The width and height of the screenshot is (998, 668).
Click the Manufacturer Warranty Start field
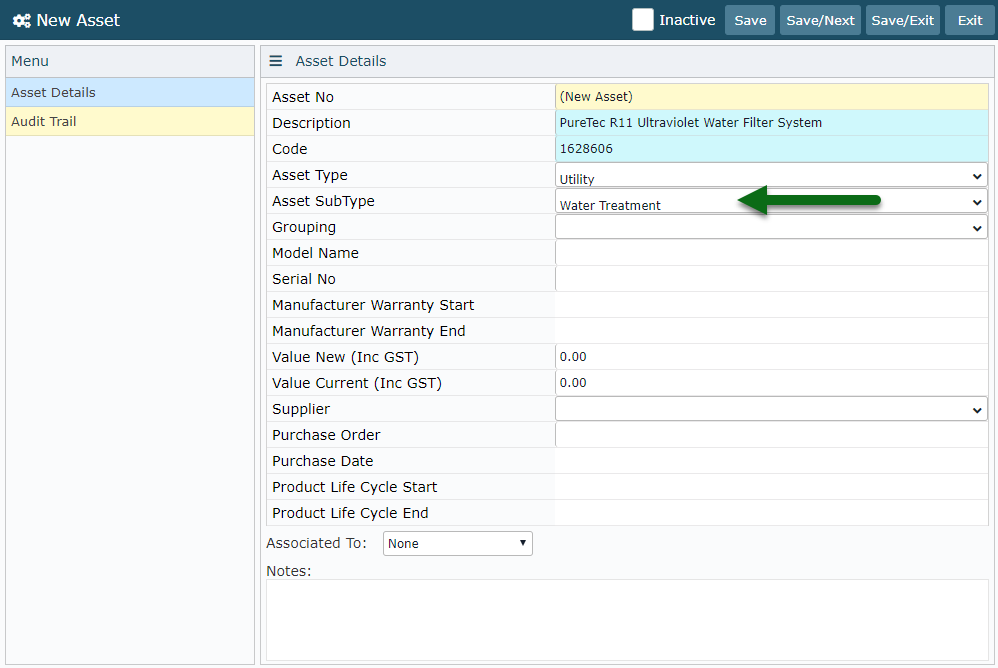pyautogui.click(x=771, y=305)
